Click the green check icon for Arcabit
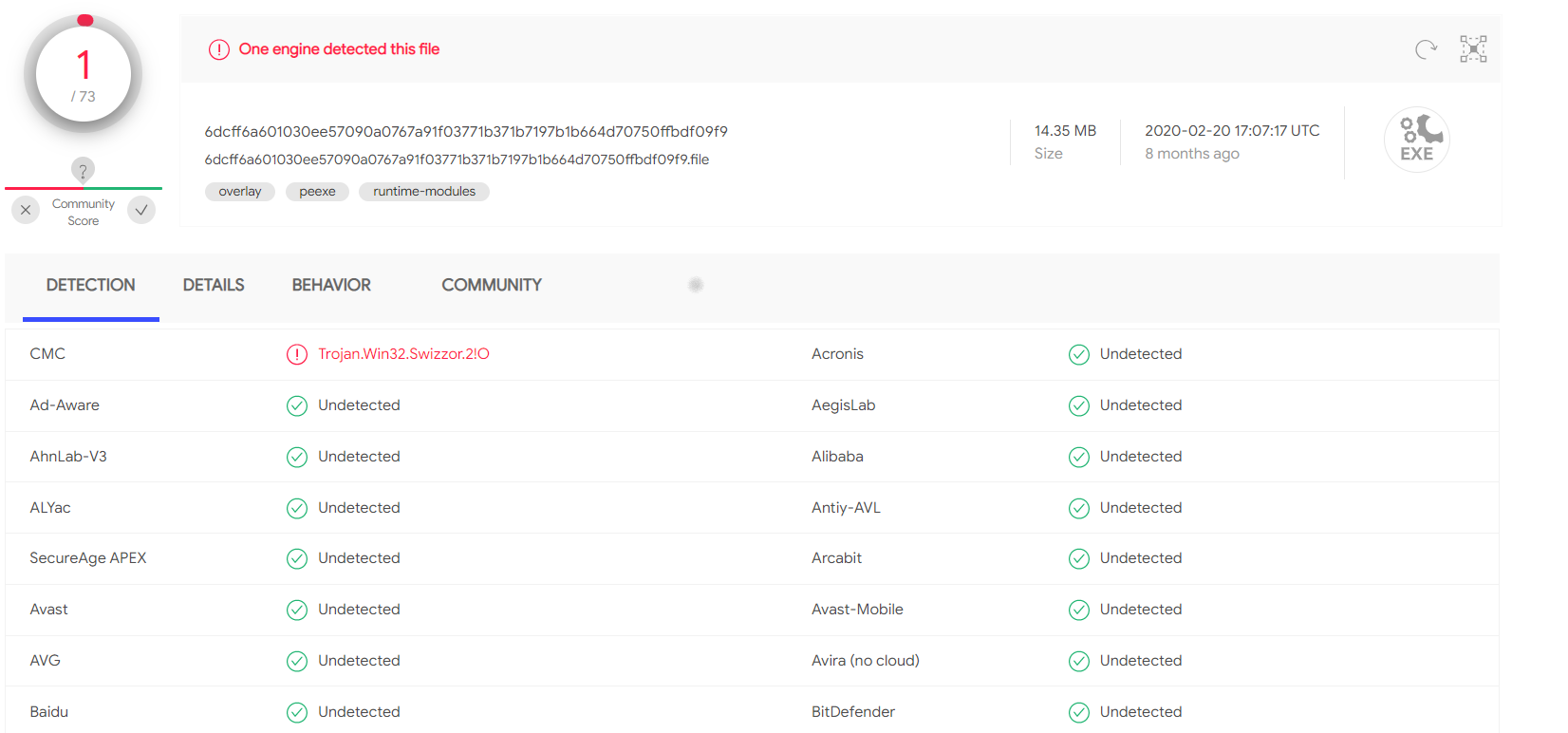 1079,558
